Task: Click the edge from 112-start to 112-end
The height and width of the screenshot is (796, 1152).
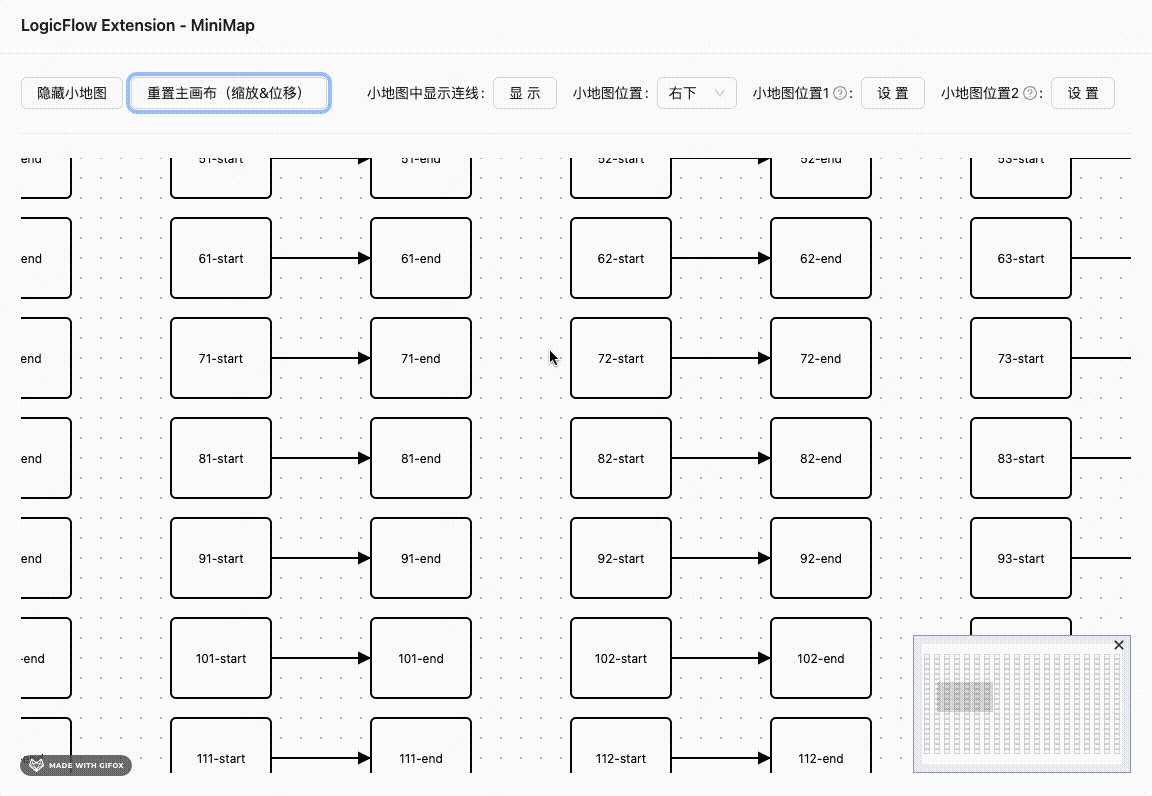Action: 721,758
